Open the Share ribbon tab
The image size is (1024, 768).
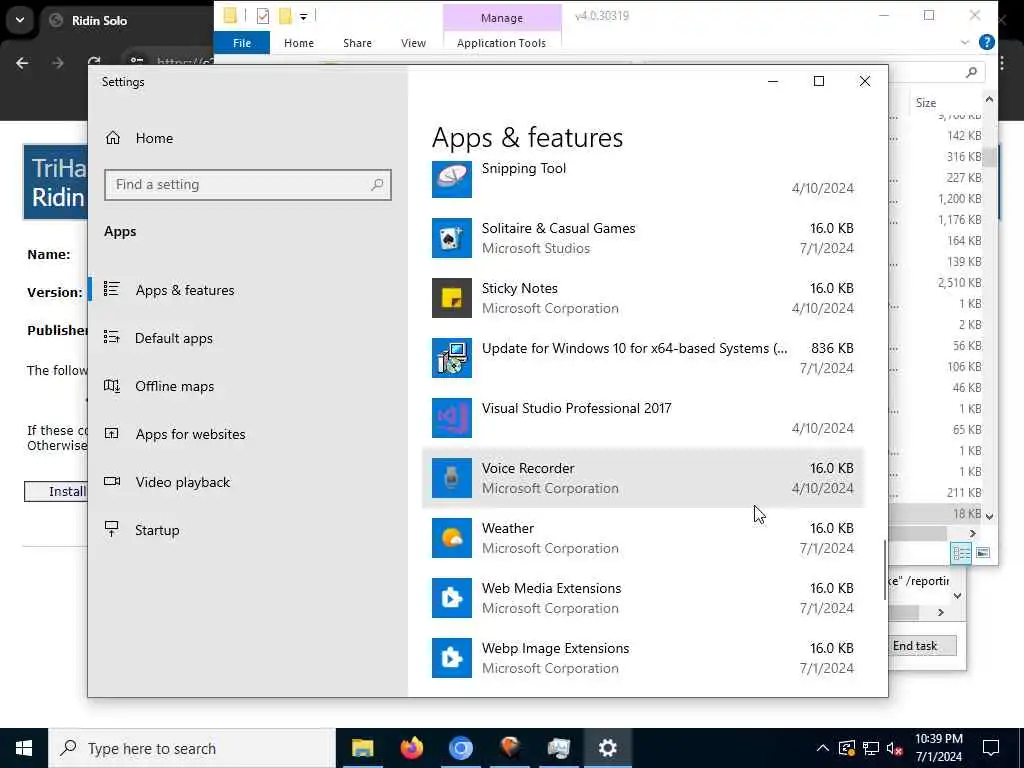coord(357,43)
